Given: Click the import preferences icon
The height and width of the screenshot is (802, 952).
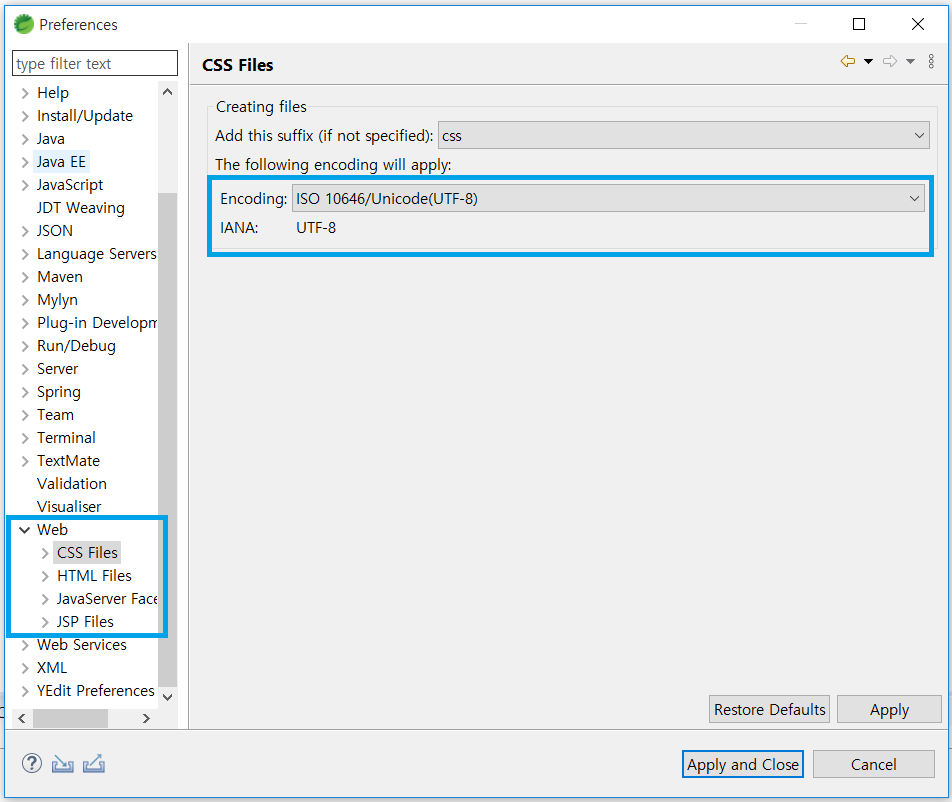Looking at the screenshot, I should (x=63, y=764).
